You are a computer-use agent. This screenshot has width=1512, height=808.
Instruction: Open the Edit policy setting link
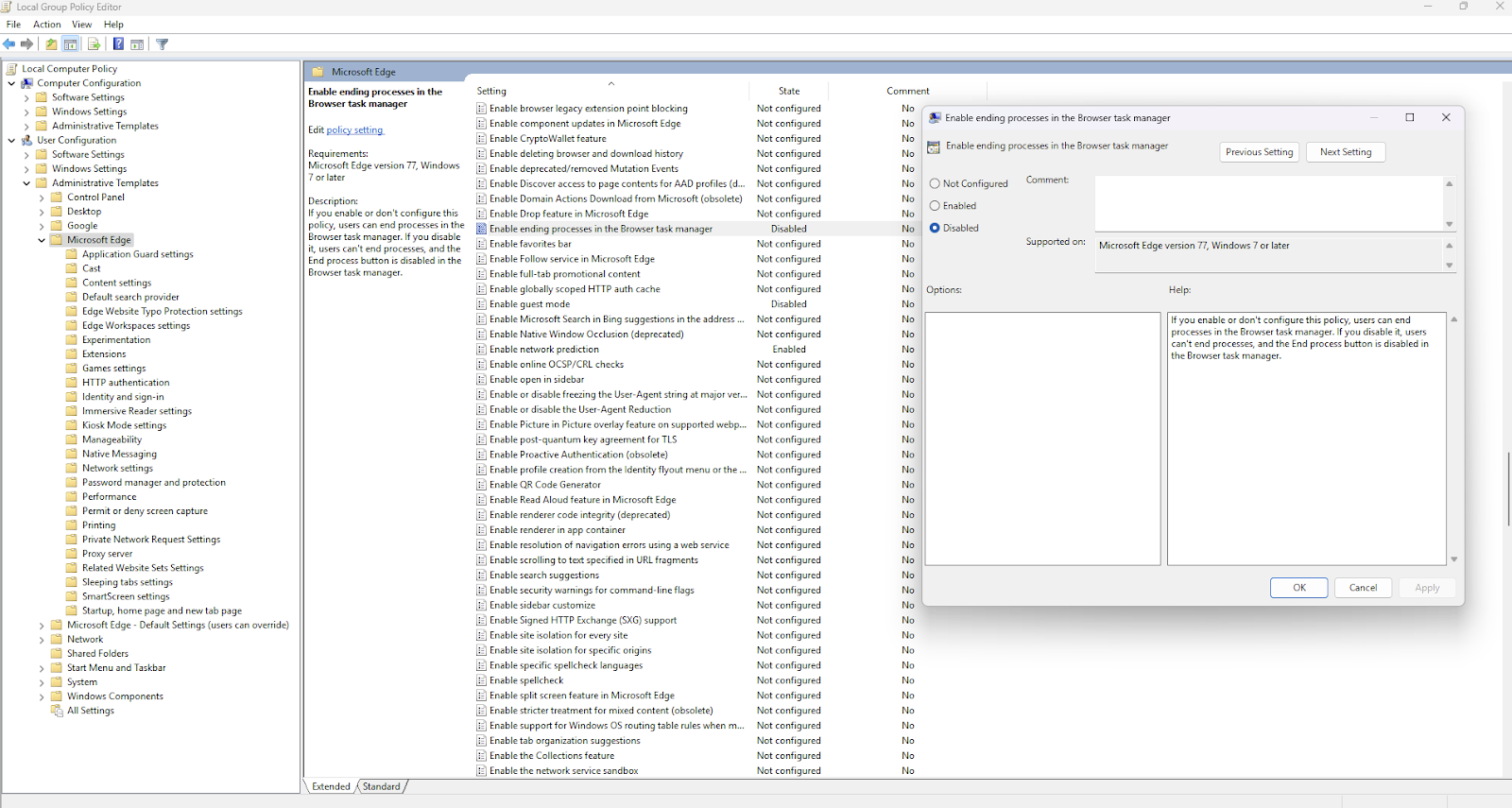(354, 130)
